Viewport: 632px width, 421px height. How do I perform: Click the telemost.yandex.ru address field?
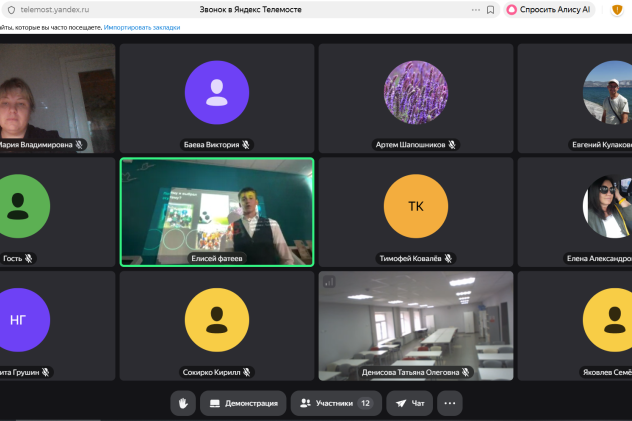55,10
